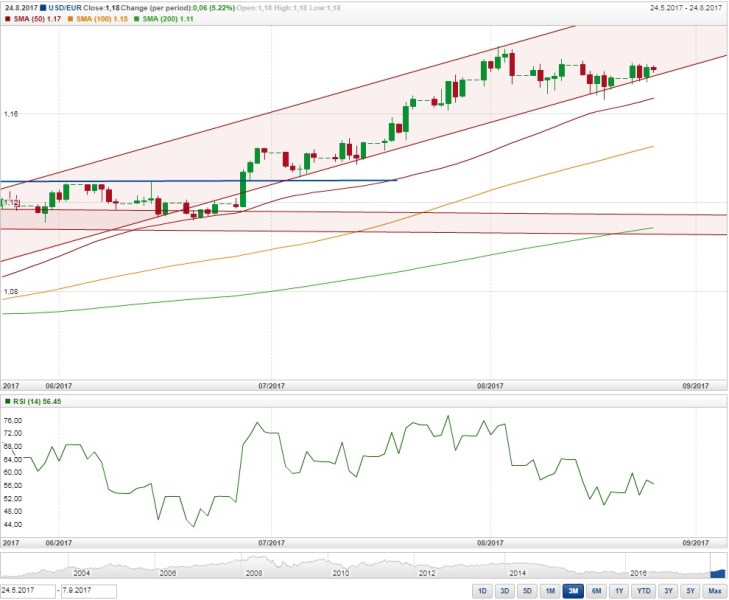The height and width of the screenshot is (600, 729).
Task: Show the Max history range
Action: tap(714, 591)
